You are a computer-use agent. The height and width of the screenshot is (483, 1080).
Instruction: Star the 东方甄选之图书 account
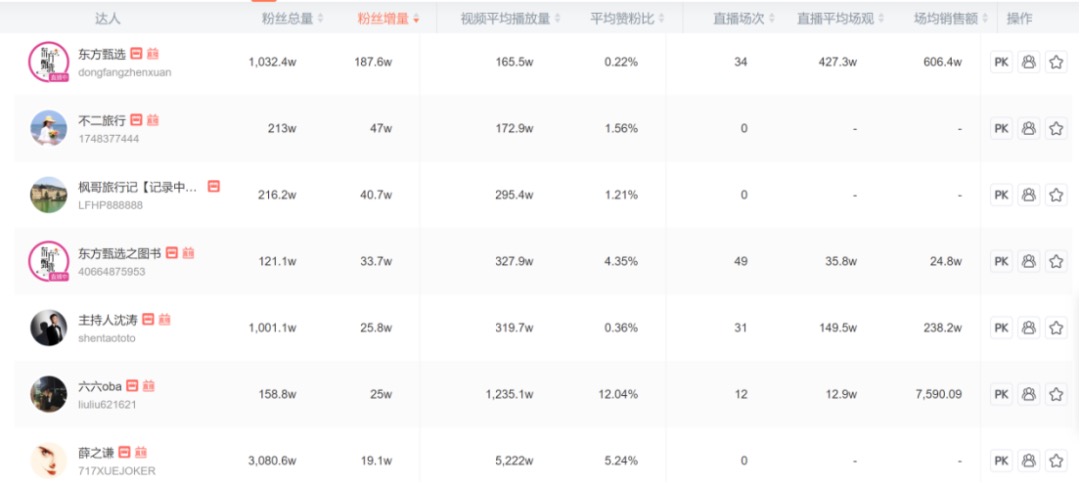click(x=1056, y=261)
